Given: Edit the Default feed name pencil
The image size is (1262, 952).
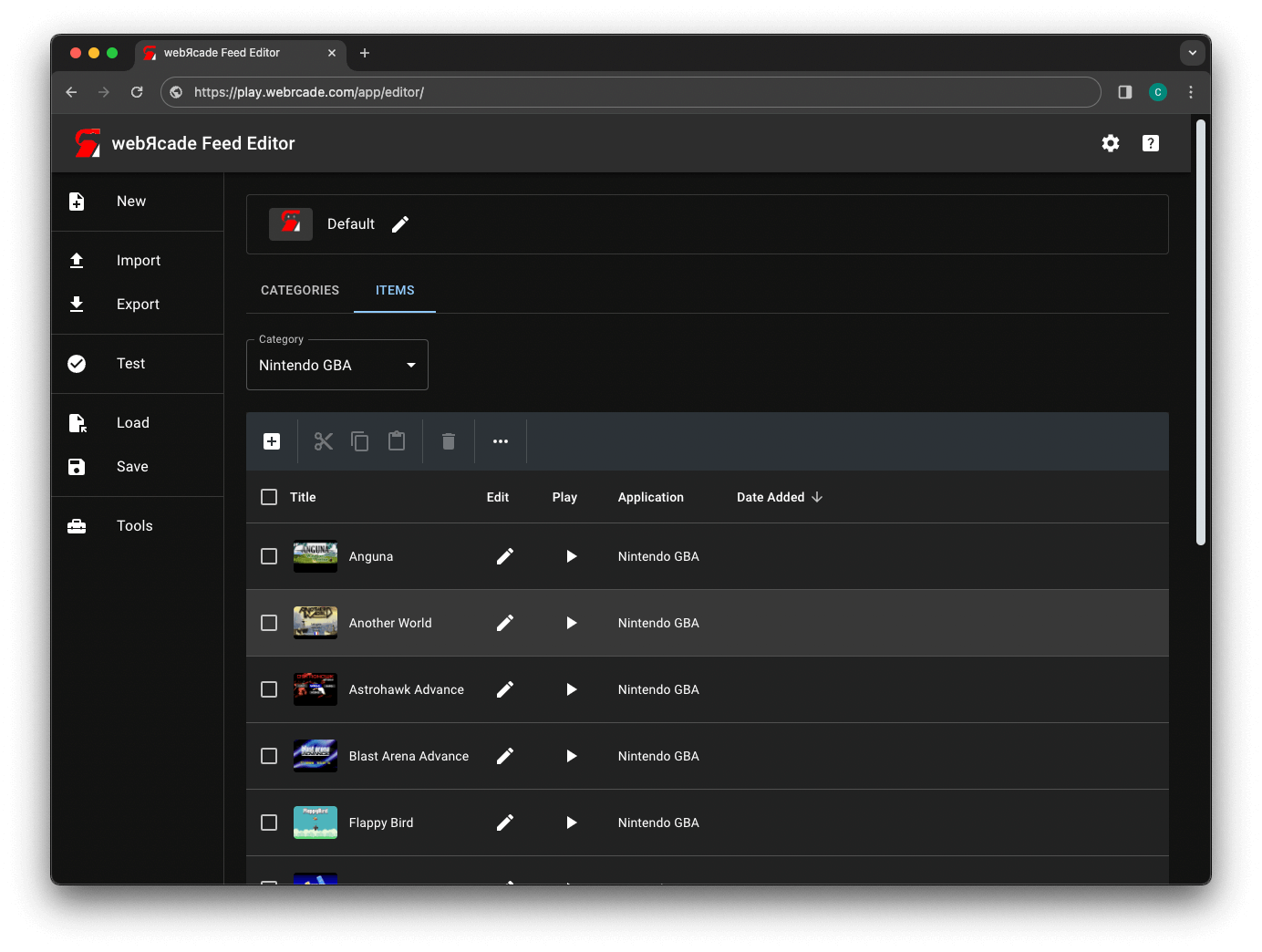Looking at the screenshot, I should [x=400, y=224].
